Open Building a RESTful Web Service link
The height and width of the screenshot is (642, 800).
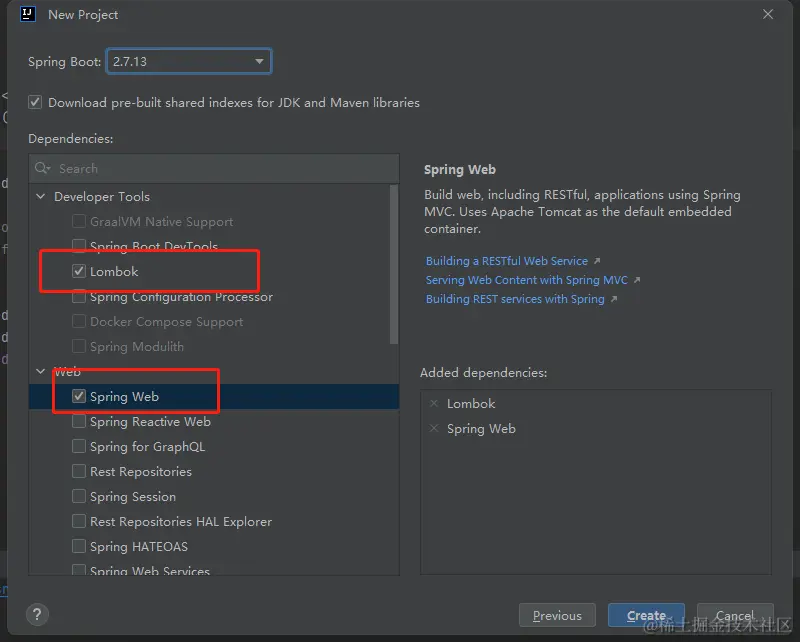pos(507,261)
